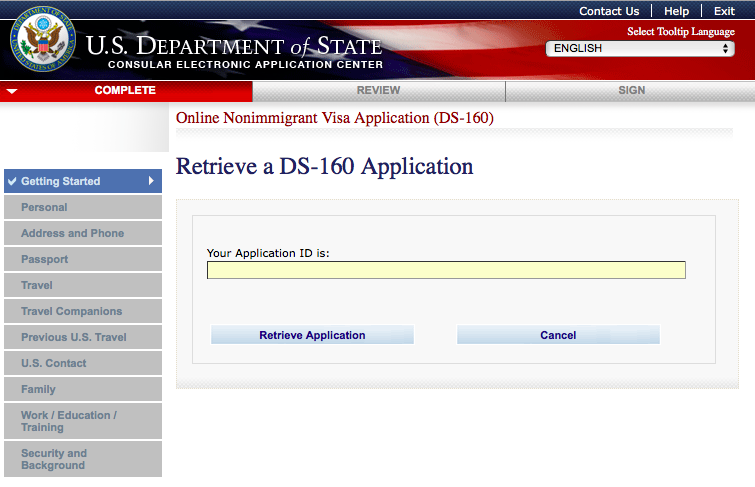The image size is (755, 487).
Task: Go to the Personal section
Action: pos(44,207)
